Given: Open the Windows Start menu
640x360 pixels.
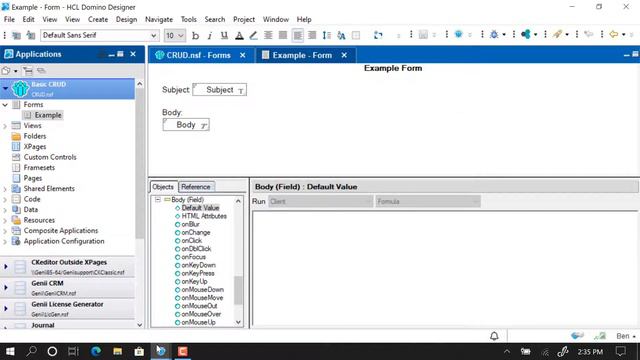Looking at the screenshot, I should tap(10, 351).
